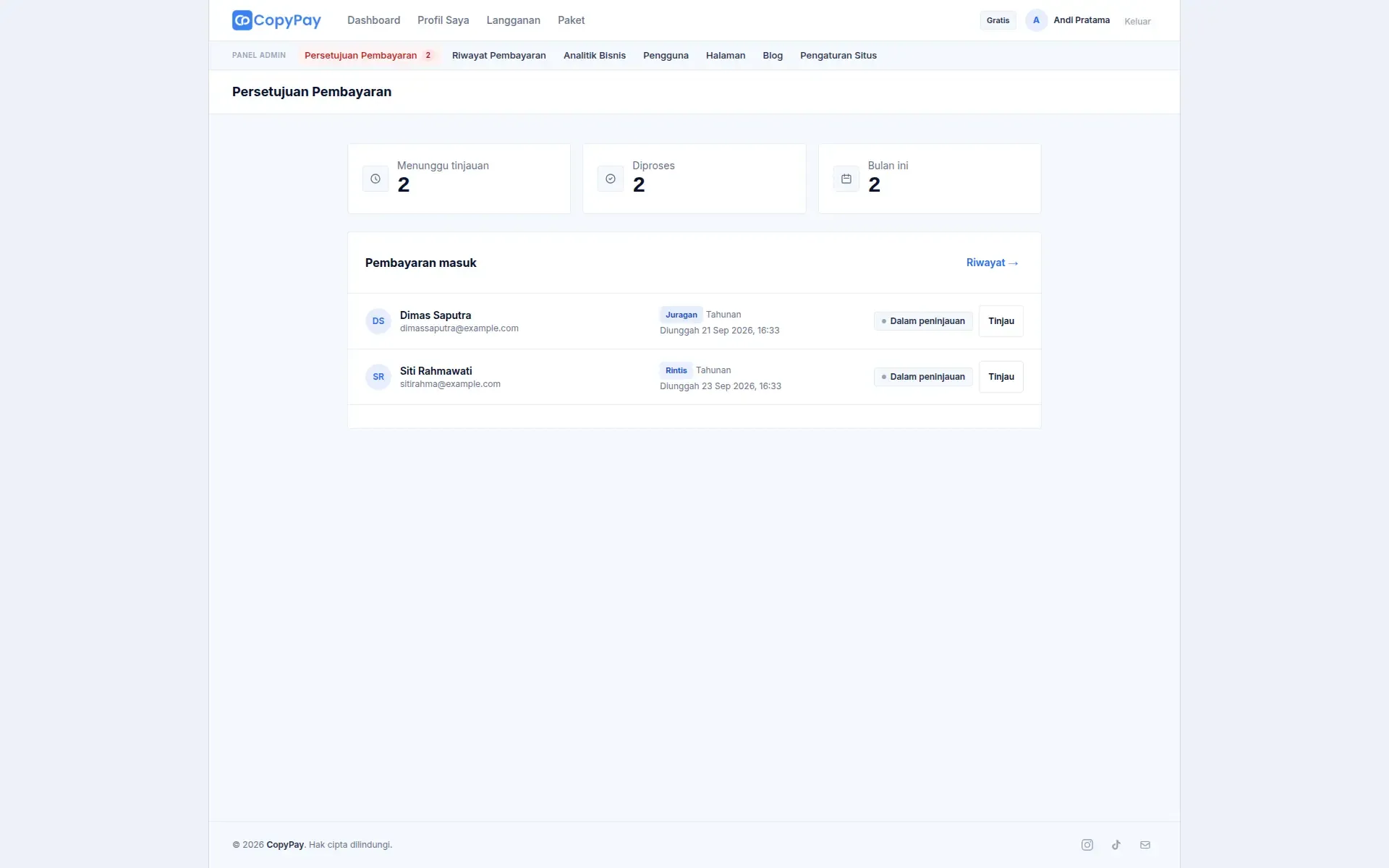Click the text Diunggah 21 Sep 2026, 16:33
The image size is (1389, 868).
click(x=719, y=331)
